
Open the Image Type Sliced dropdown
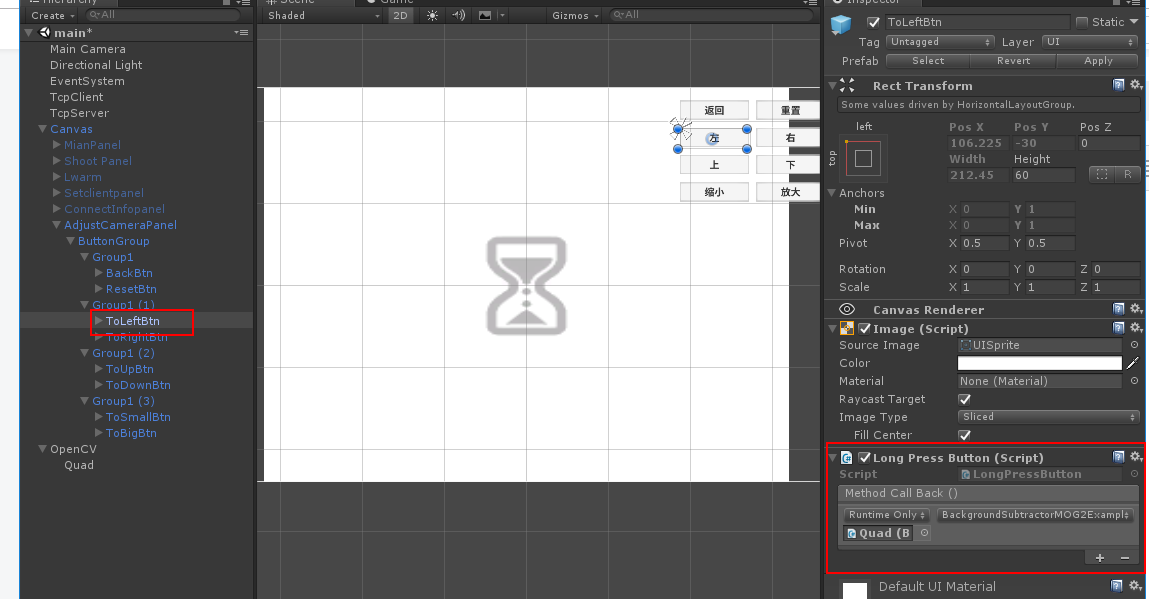pyautogui.click(x=1048, y=417)
